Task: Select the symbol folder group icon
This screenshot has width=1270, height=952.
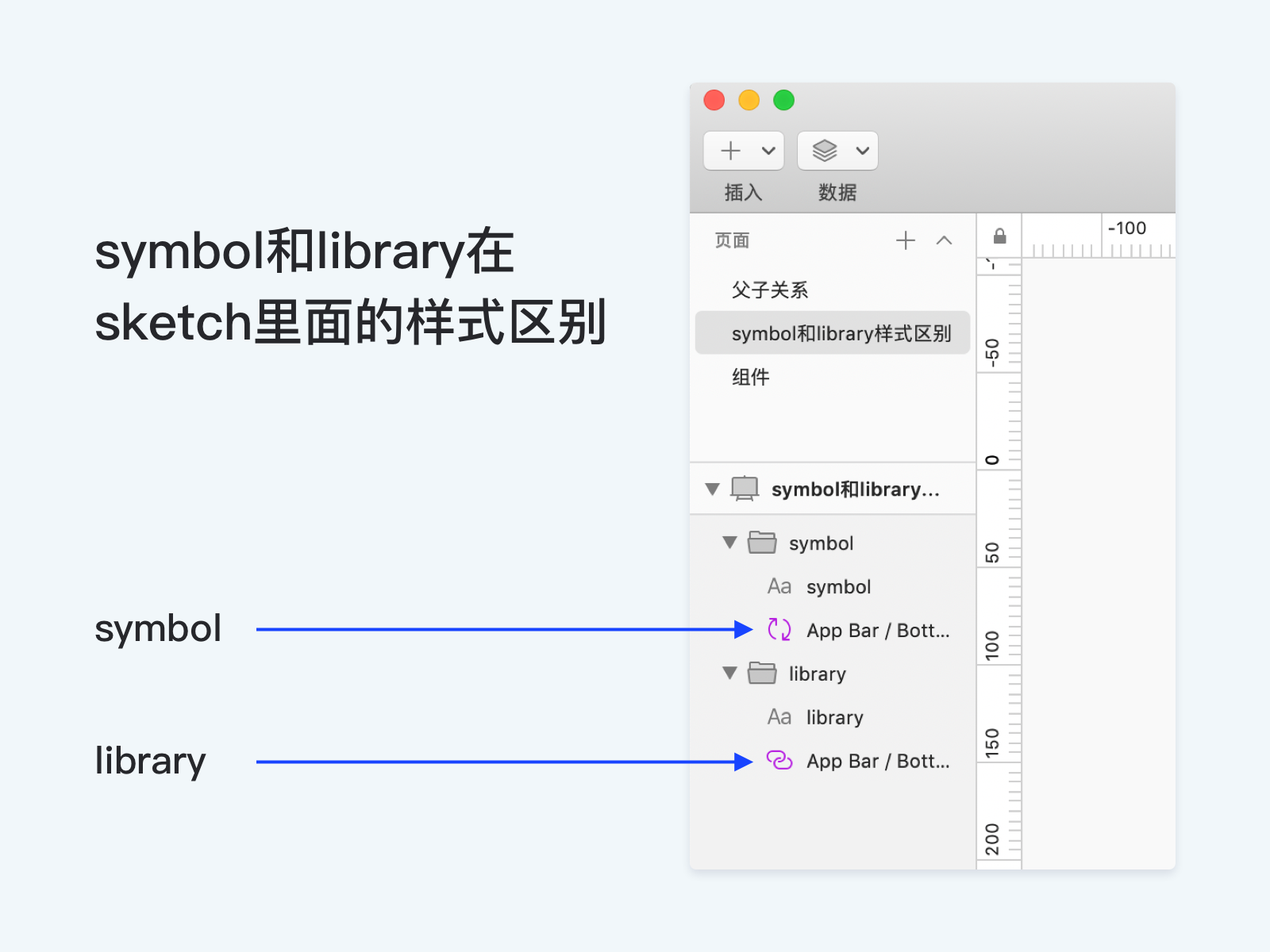Action: [763, 543]
